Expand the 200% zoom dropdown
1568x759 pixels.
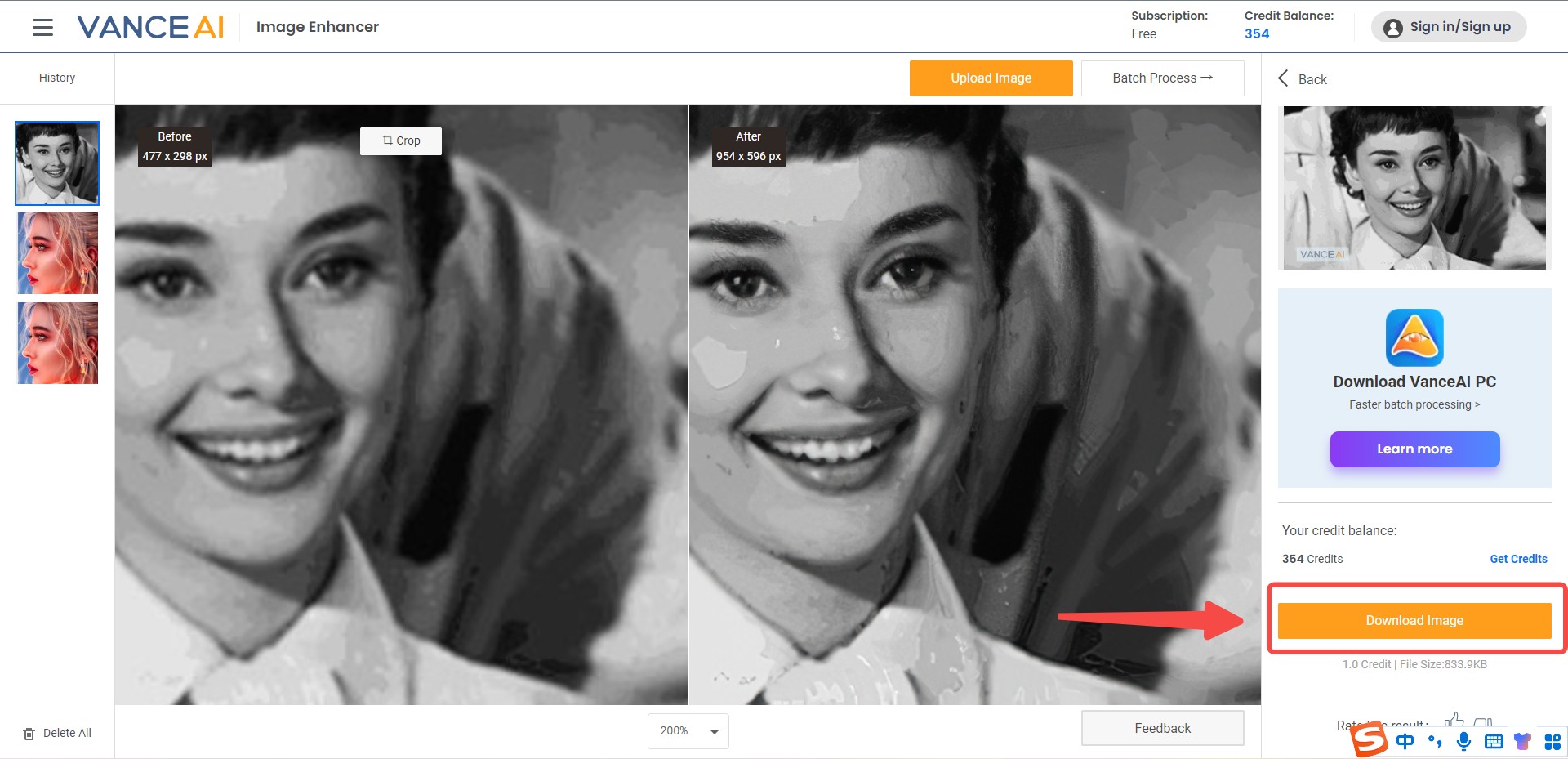point(688,731)
